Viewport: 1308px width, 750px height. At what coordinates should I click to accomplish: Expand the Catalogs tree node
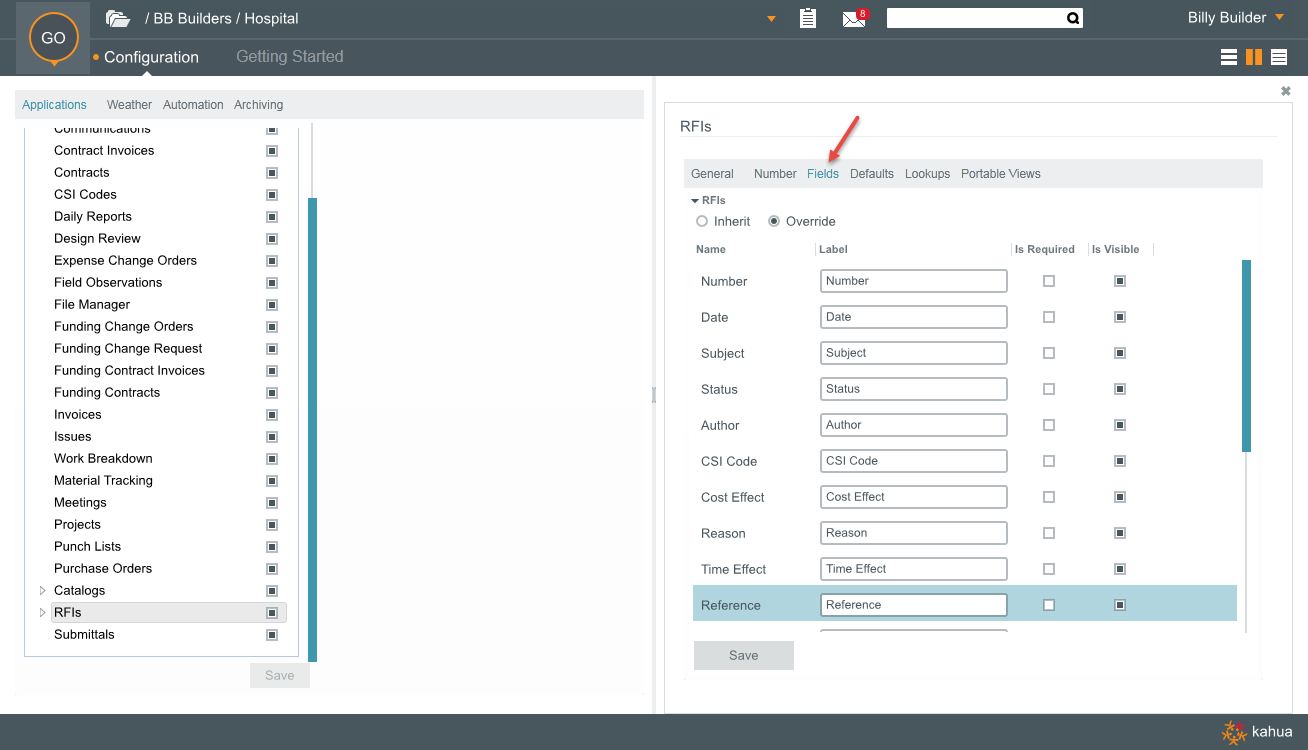[x=42, y=590]
